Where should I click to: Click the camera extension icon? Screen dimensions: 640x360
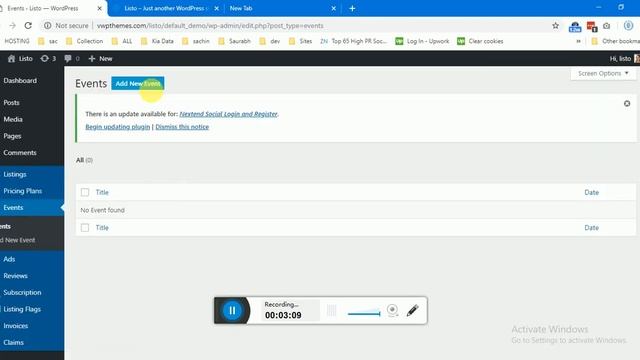click(x=607, y=26)
